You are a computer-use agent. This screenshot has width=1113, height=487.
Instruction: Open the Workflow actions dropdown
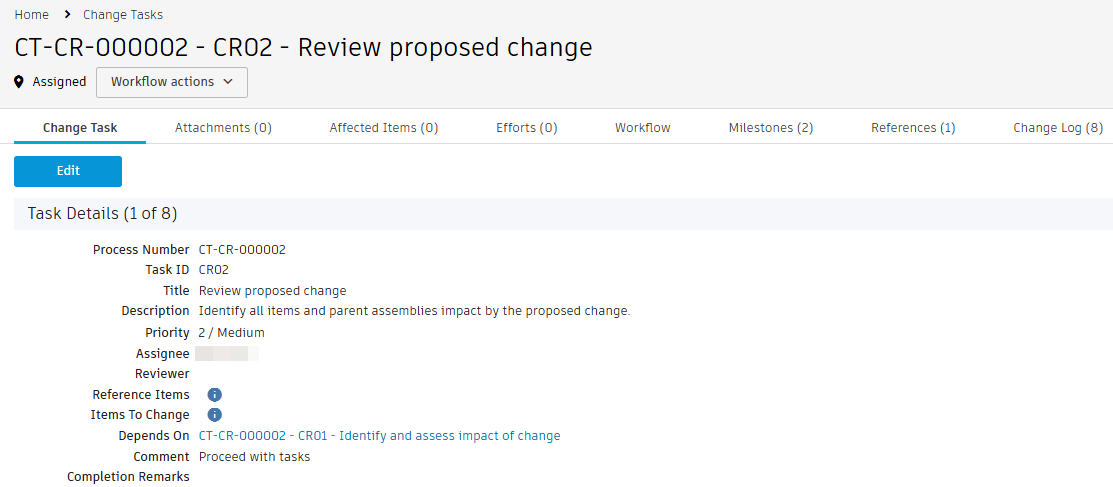click(x=172, y=82)
